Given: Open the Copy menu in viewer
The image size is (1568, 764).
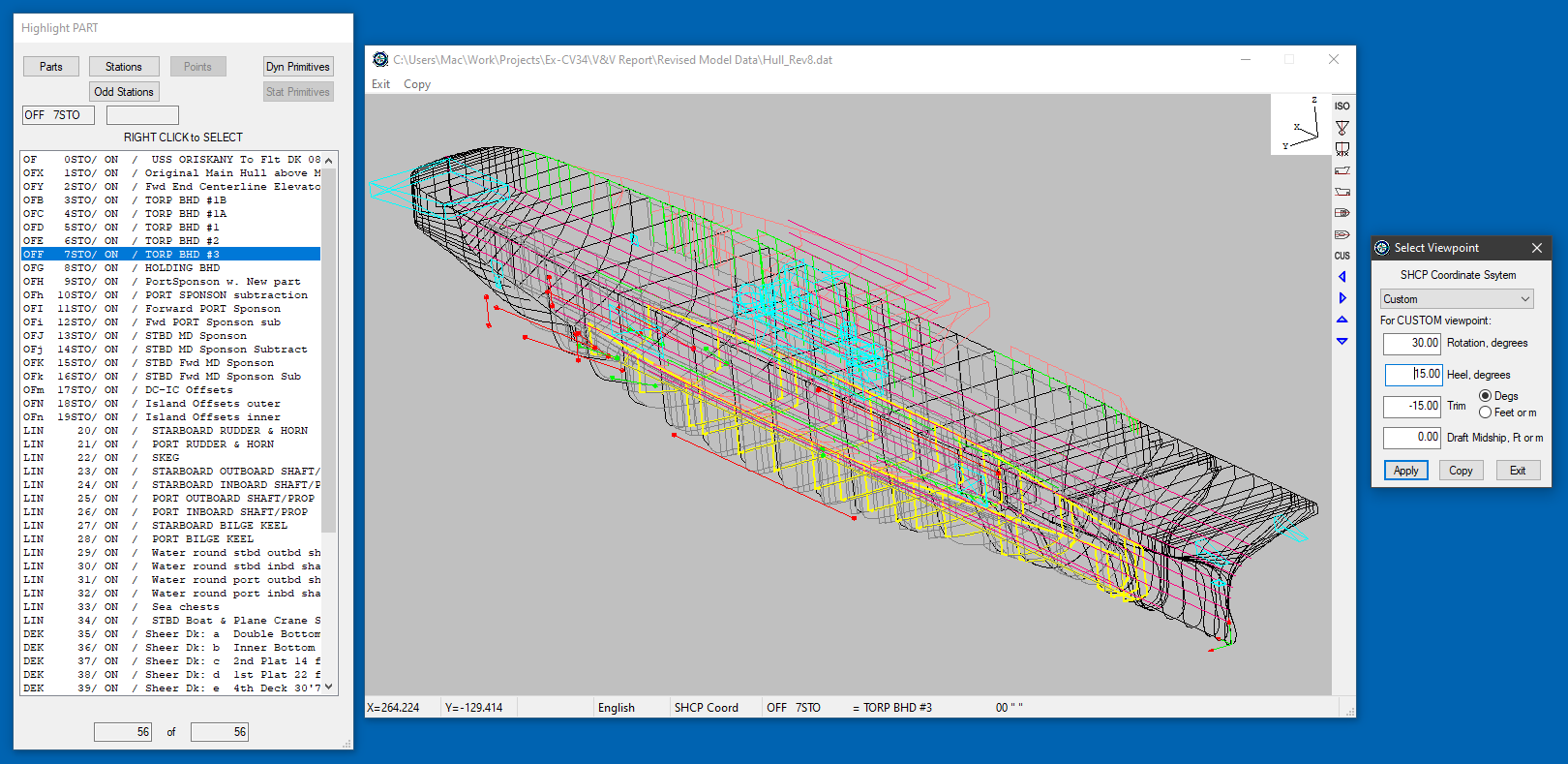Looking at the screenshot, I should 417,84.
